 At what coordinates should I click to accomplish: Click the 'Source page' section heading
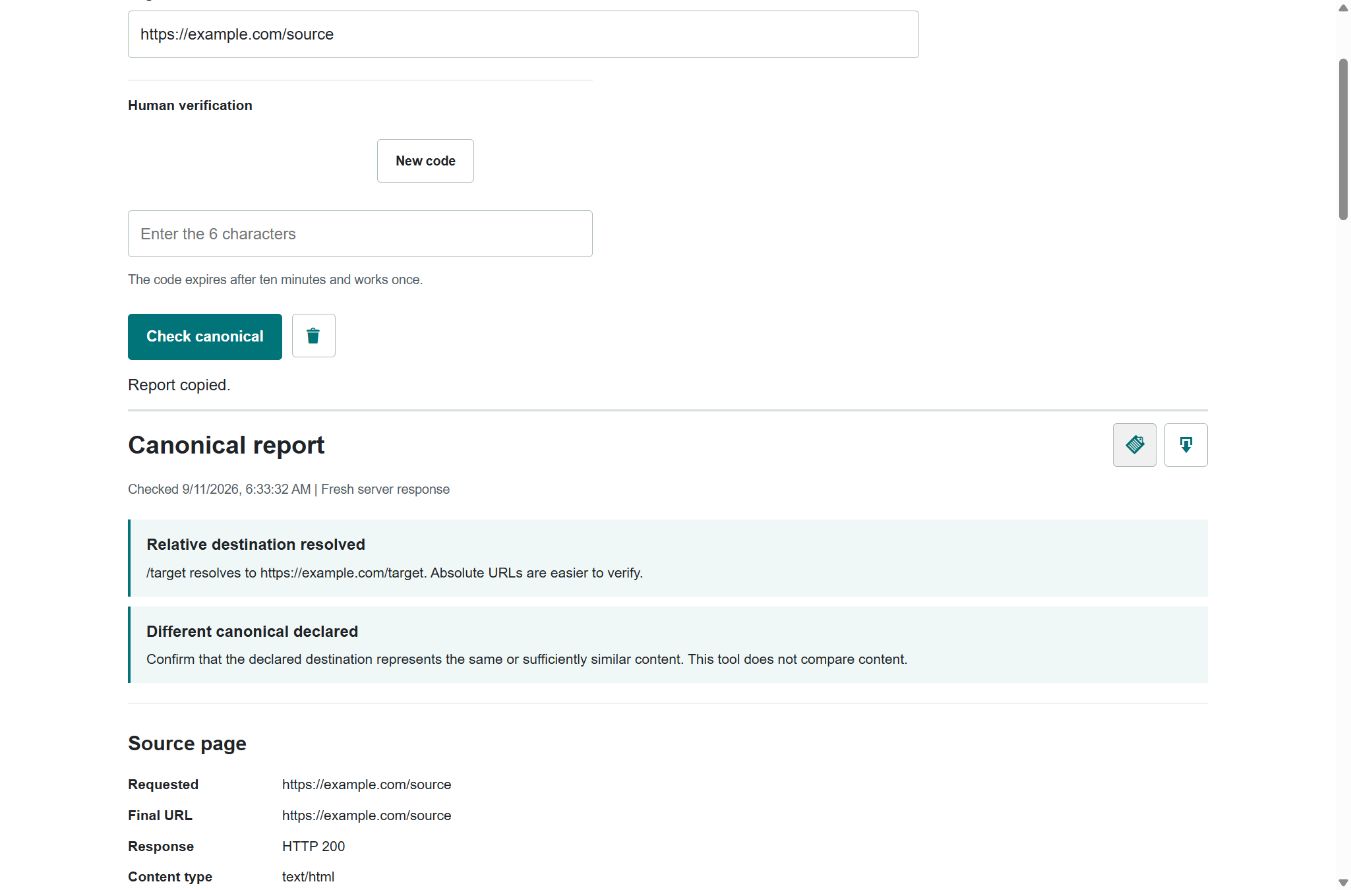pyautogui.click(x=187, y=744)
